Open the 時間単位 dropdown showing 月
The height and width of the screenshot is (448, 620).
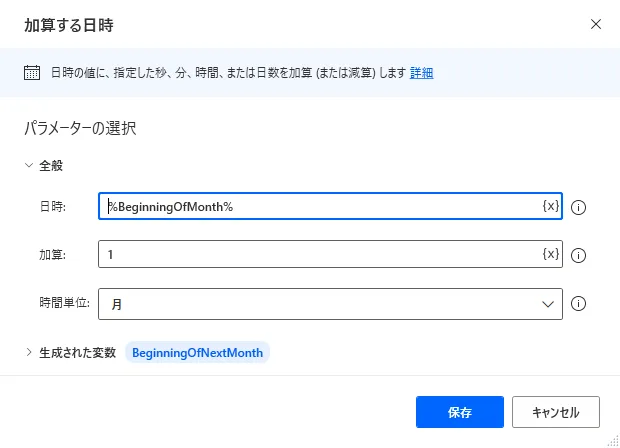point(320,302)
